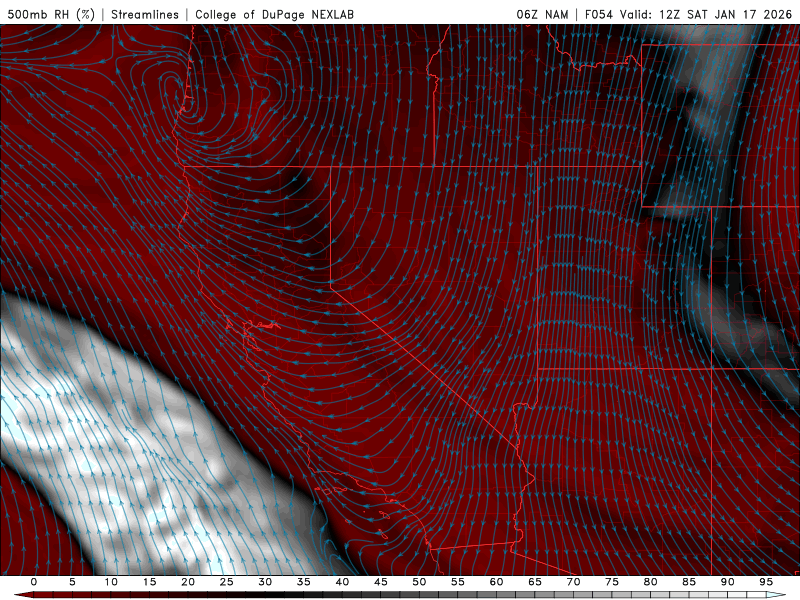The height and width of the screenshot is (600, 800).
Task: Click the '25' colorbar scale label
Action: coord(227,582)
